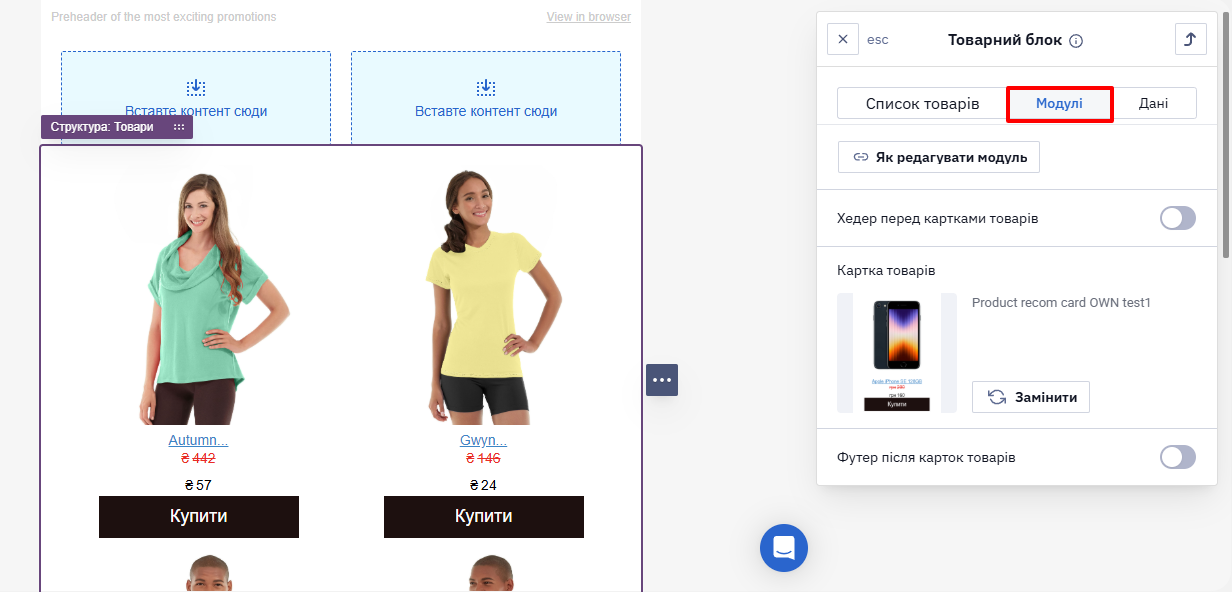
Task: Open the View in browser link
Action: [x=589, y=17]
